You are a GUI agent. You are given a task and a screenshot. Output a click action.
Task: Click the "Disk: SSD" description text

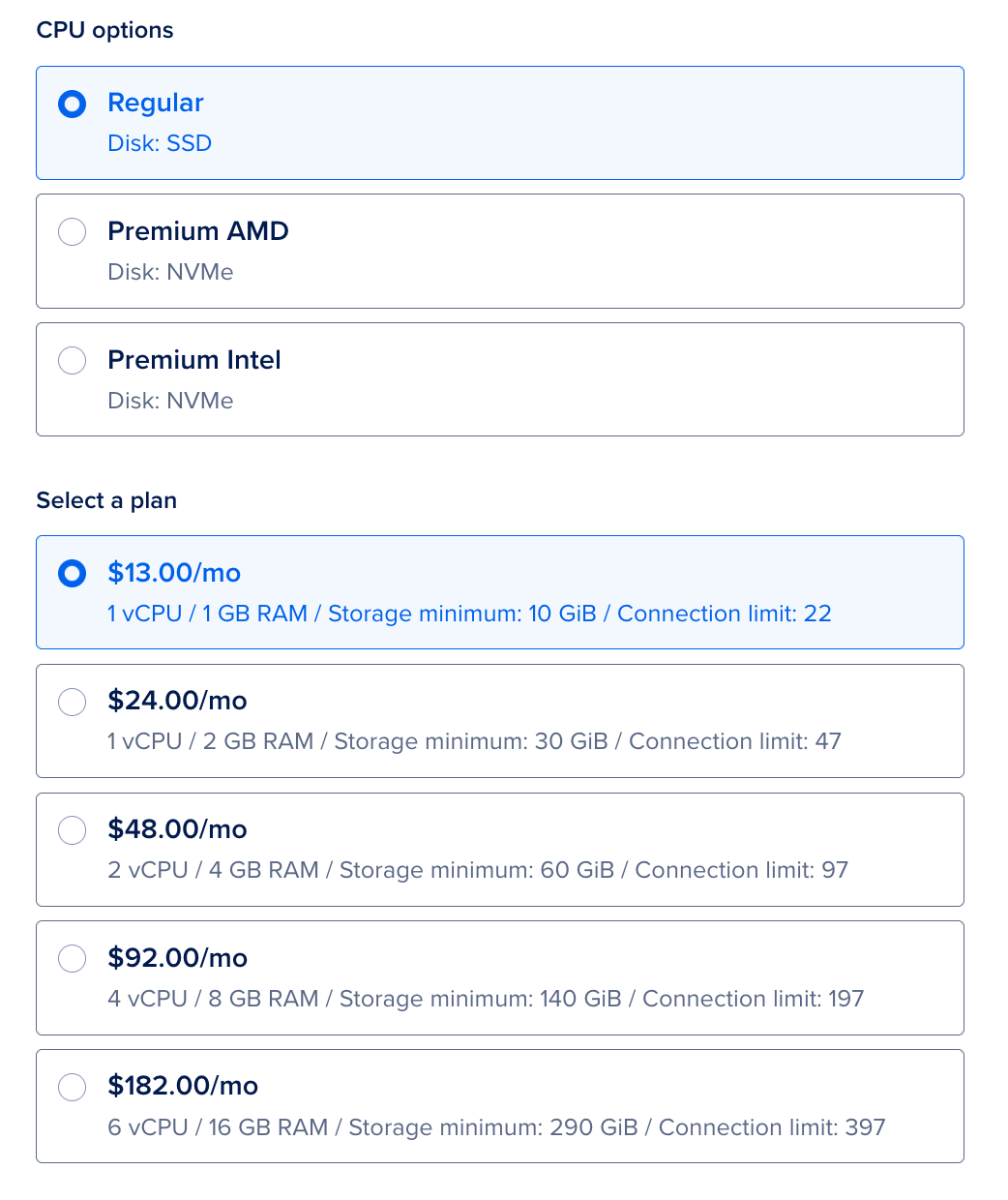[160, 143]
